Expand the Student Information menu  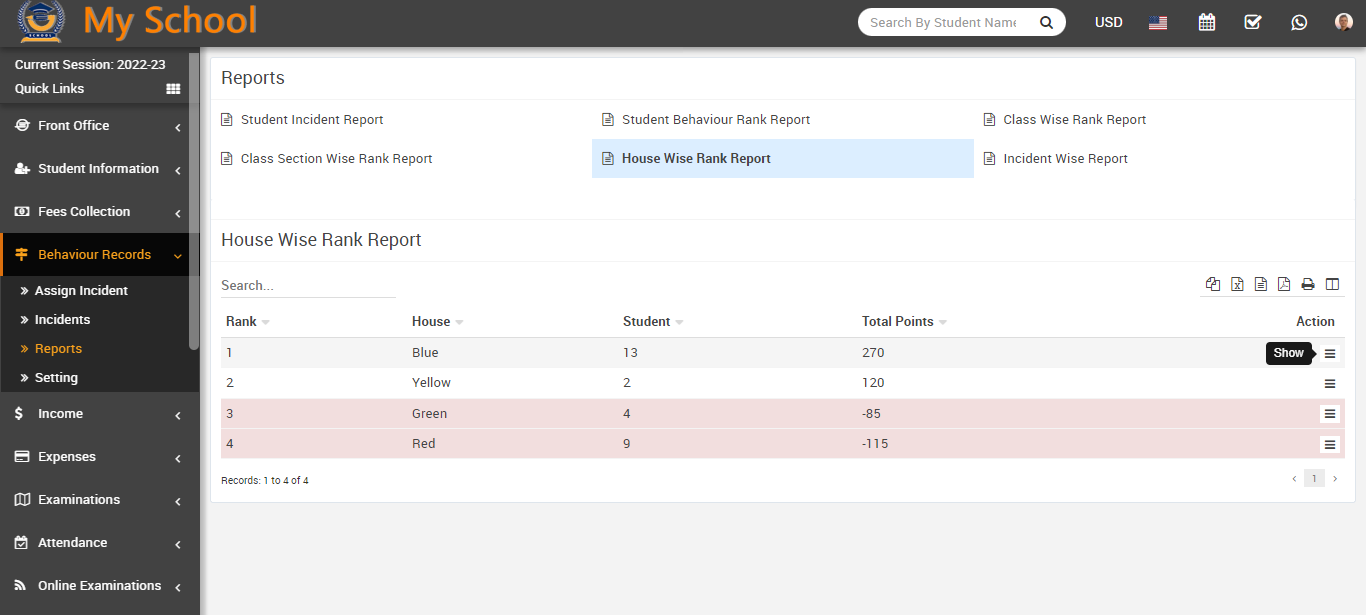click(x=98, y=169)
